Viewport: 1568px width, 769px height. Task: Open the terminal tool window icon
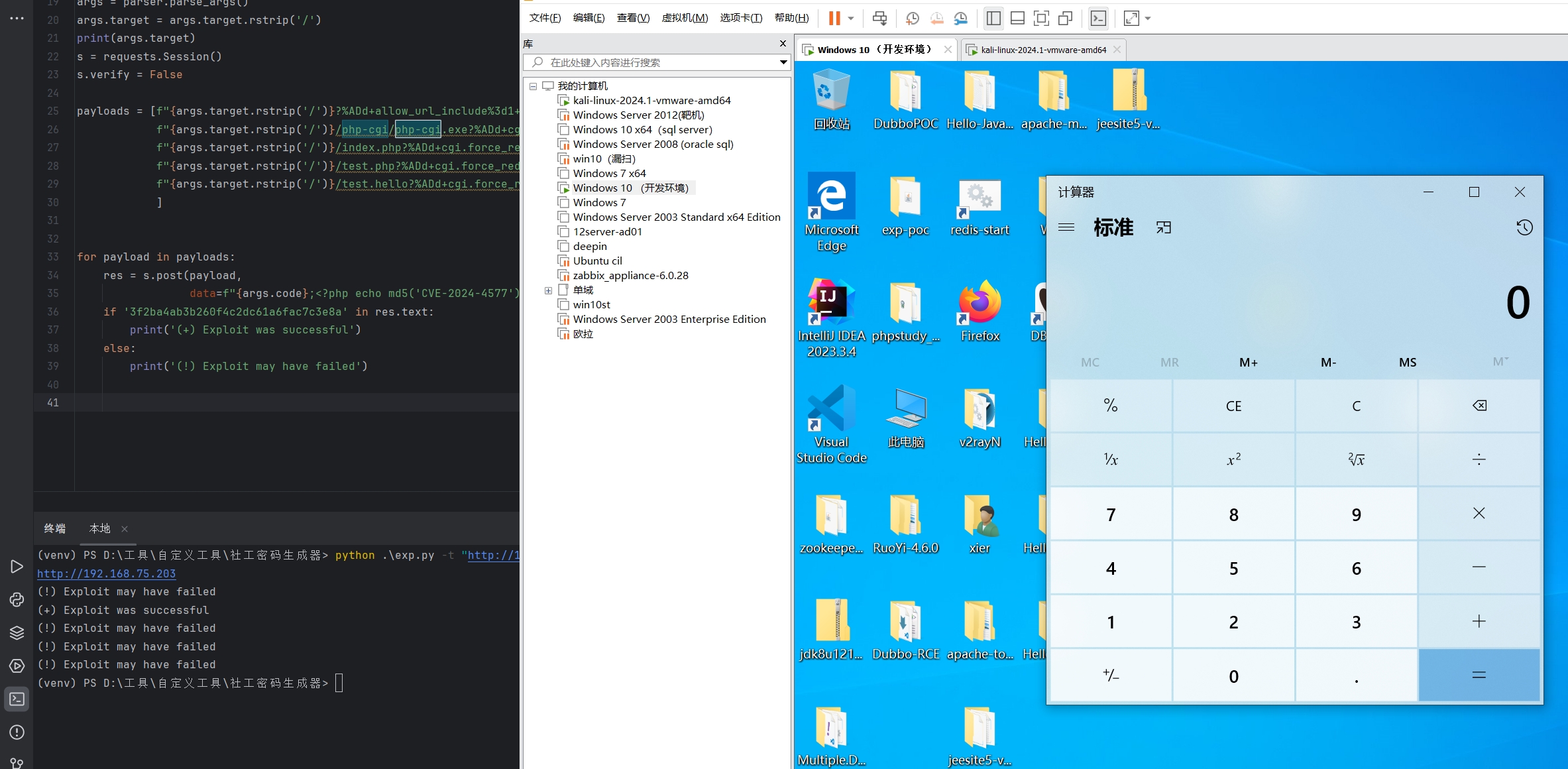[x=17, y=699]
